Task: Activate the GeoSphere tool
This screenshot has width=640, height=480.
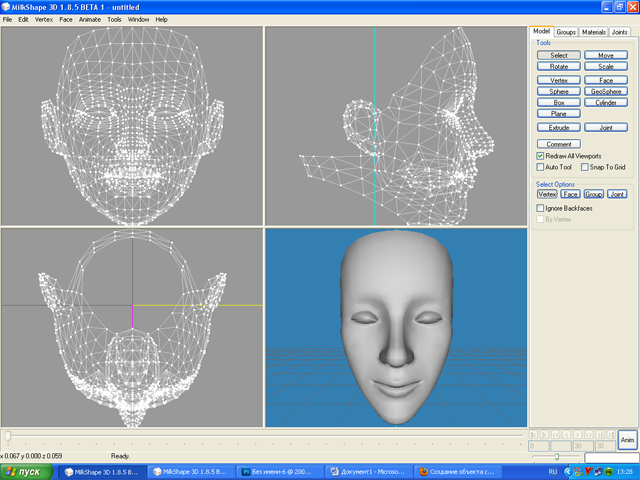Action: 605,91
